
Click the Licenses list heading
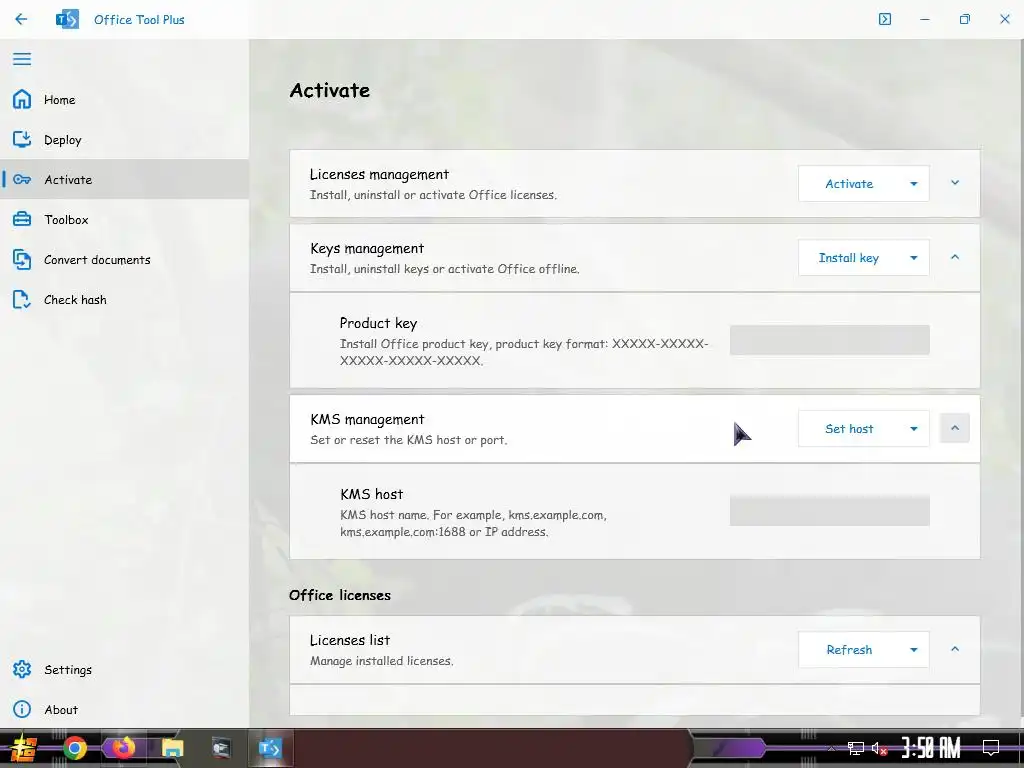point(350,640)
